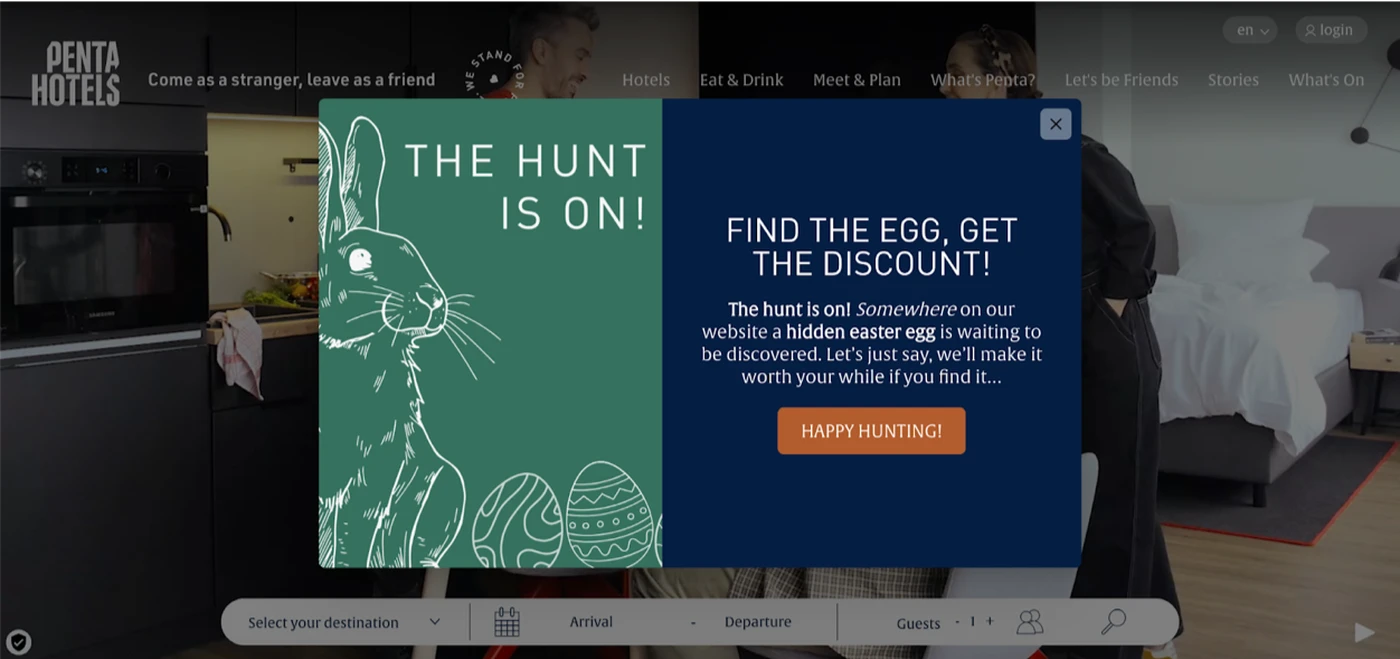Decrease guests with the minus button
Screen dimensions: 1400x659
(957, 621)
